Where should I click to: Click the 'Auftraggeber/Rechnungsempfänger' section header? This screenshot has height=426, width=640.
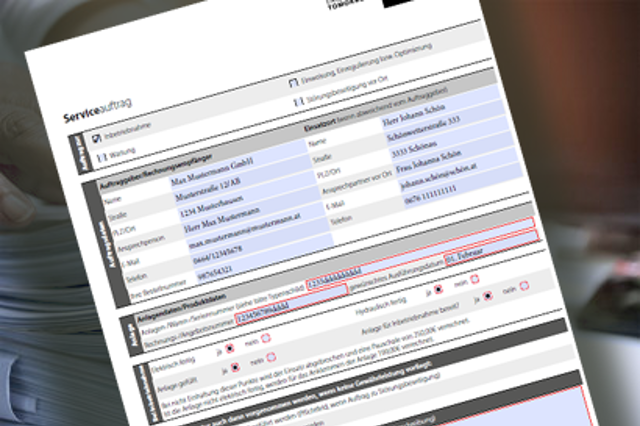(x=156, y=171)
